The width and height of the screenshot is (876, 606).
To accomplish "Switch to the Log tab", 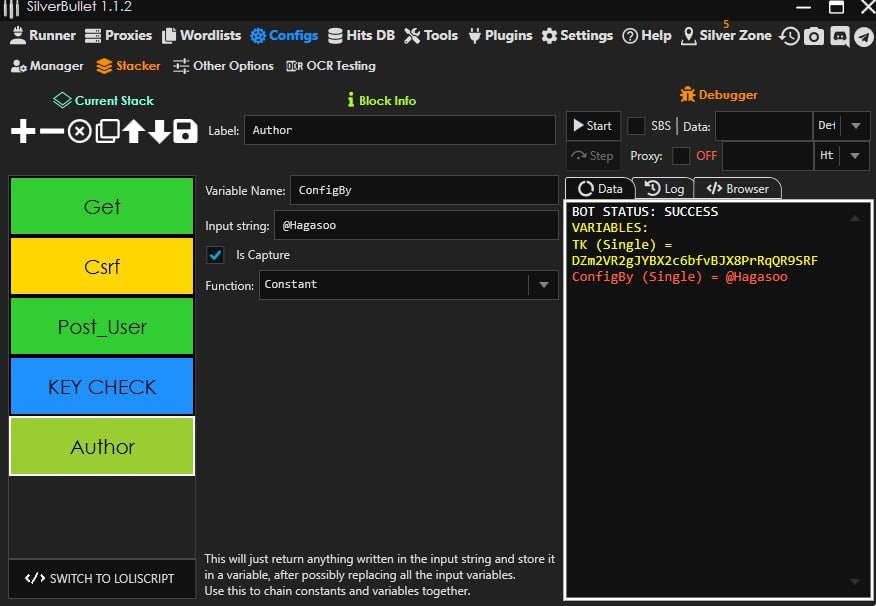I will click(x=665, y=188).
